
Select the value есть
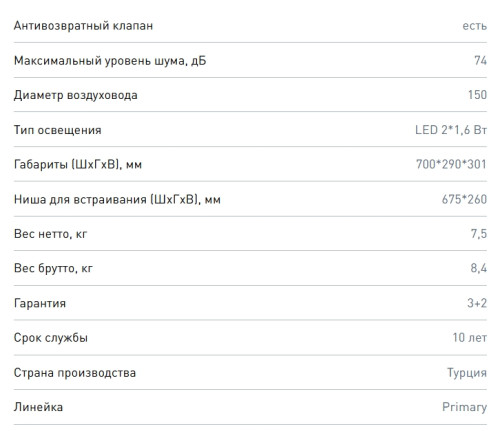[x=474, y=26]
